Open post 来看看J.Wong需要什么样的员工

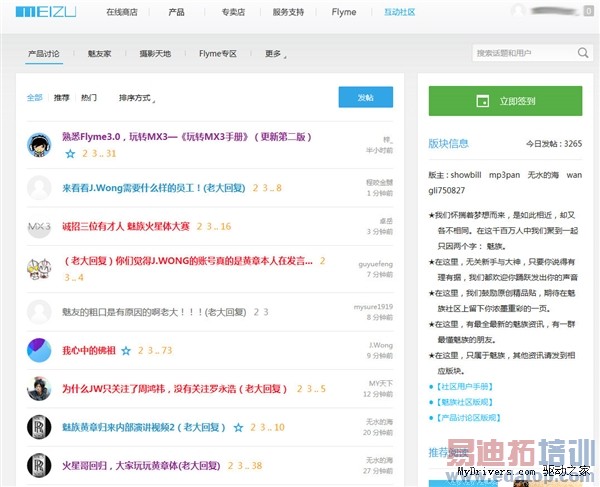coord(154,188)
